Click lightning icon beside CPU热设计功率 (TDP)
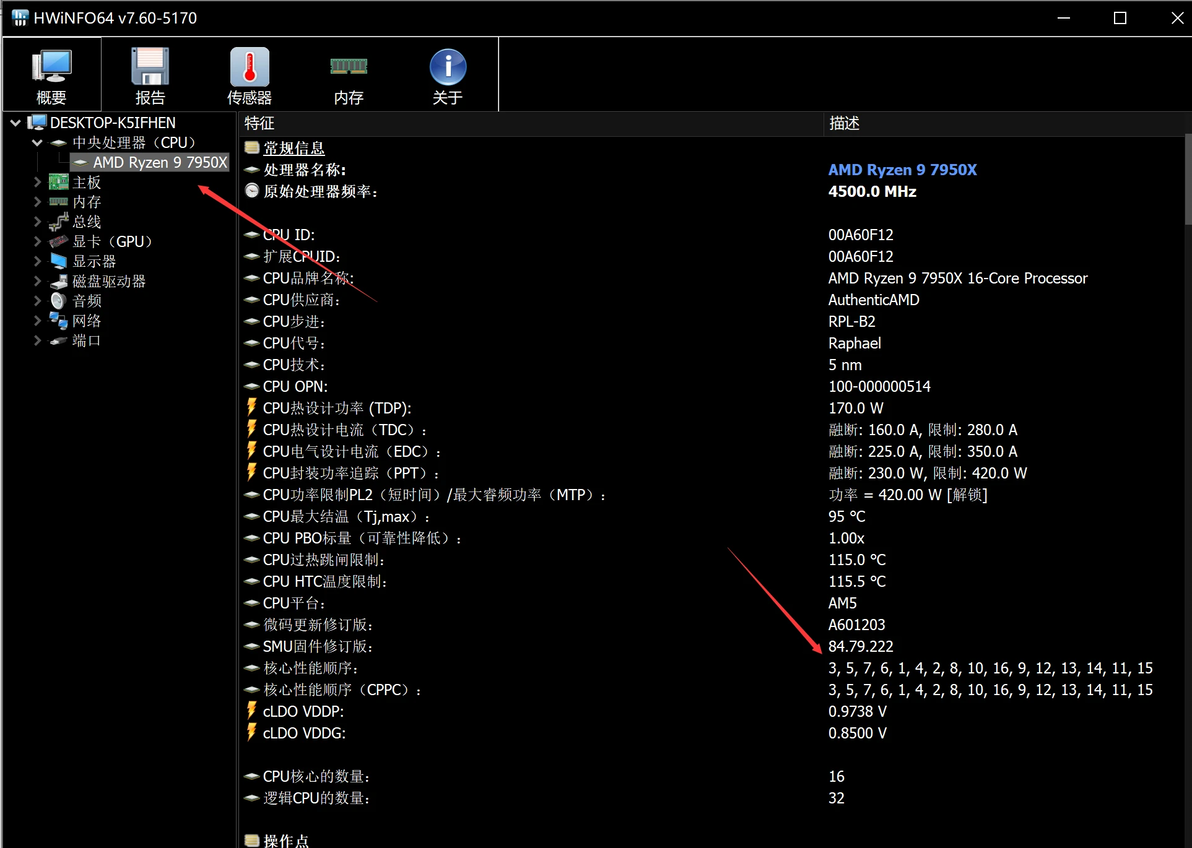This screenshot has height=848, width=1192. 252,408
